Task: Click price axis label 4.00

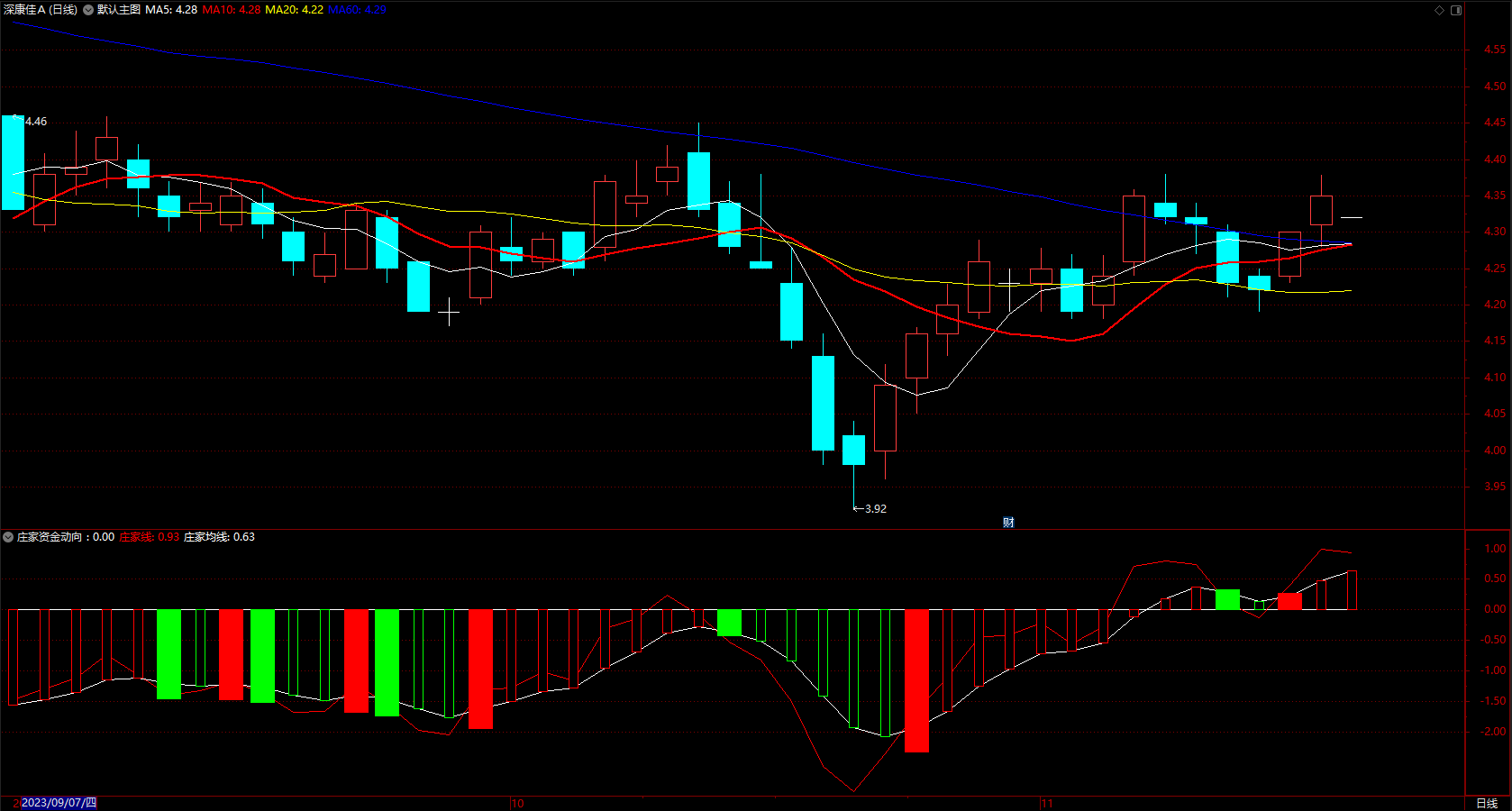Action: (x=1495, y=451)
